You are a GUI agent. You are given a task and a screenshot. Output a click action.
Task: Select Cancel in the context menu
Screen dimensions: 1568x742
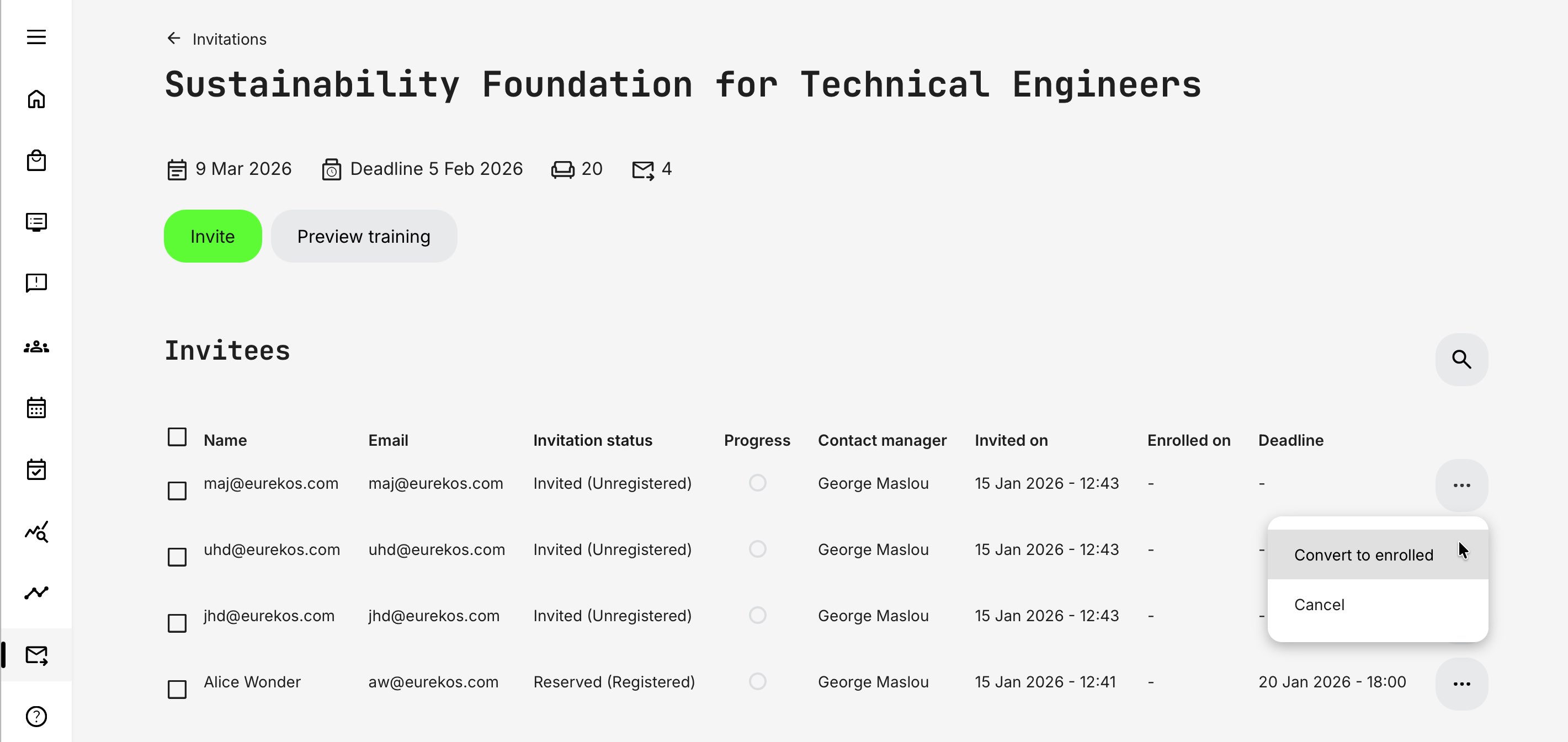1319,605
